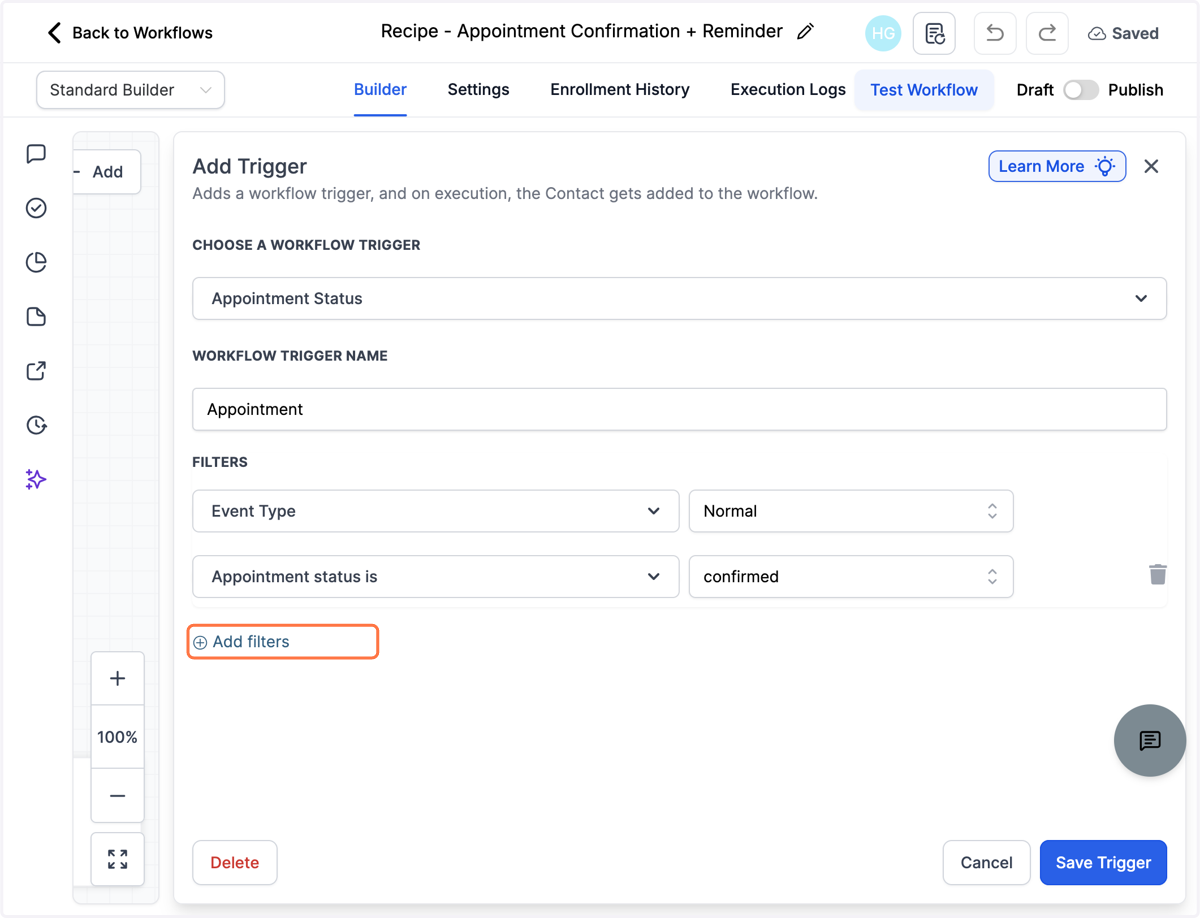Click the Workflow Trigger Name input field
The image size is (1200, 918).
(x=679, y=410)
